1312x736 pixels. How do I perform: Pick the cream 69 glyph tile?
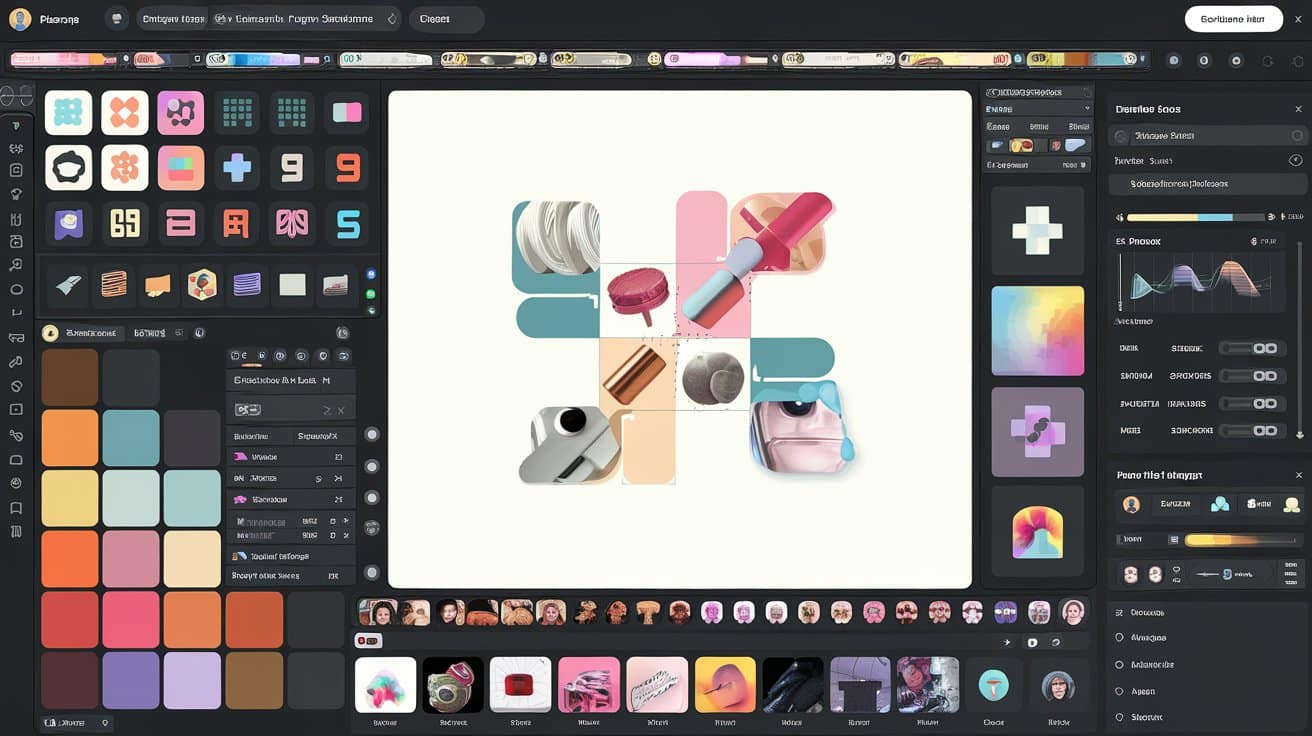(x=124, y=223)
